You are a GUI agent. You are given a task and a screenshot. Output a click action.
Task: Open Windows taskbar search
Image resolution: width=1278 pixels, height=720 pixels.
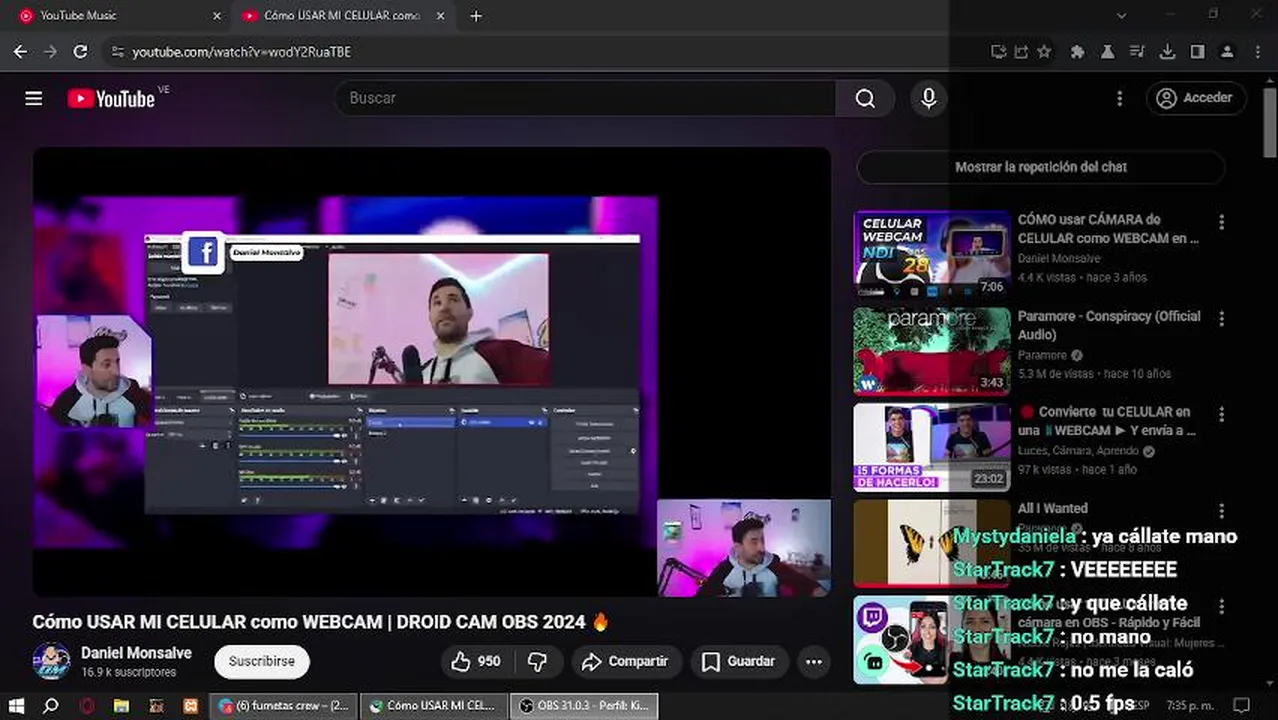[x=52, y=705]
